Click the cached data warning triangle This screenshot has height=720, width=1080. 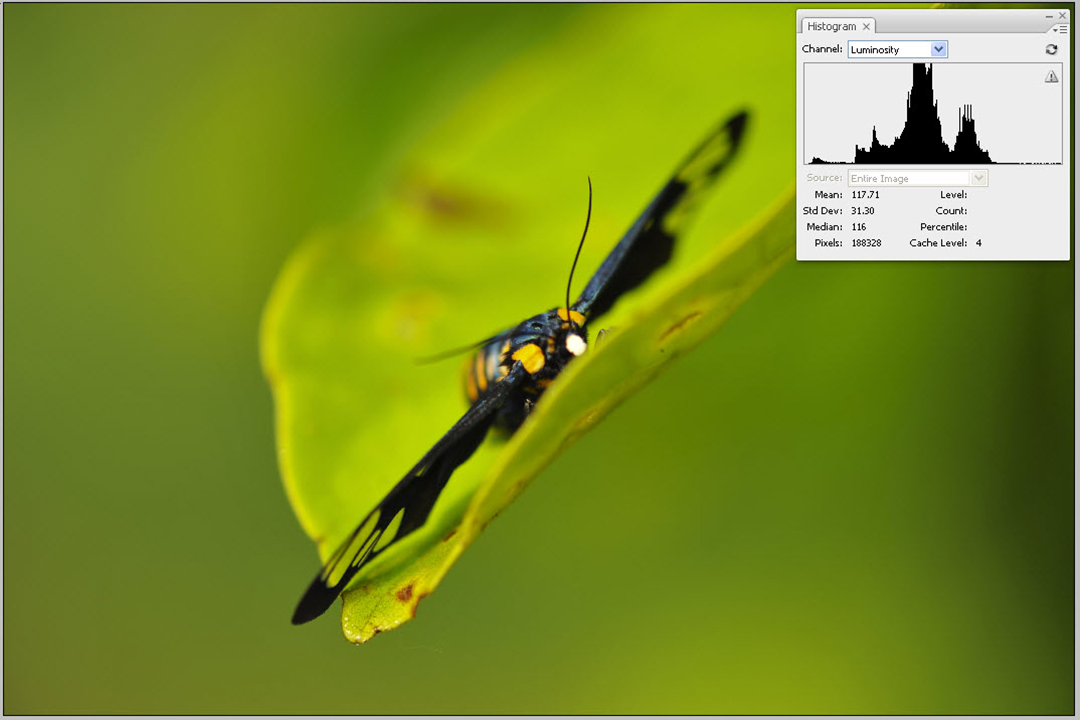(x=1051, y=77)
